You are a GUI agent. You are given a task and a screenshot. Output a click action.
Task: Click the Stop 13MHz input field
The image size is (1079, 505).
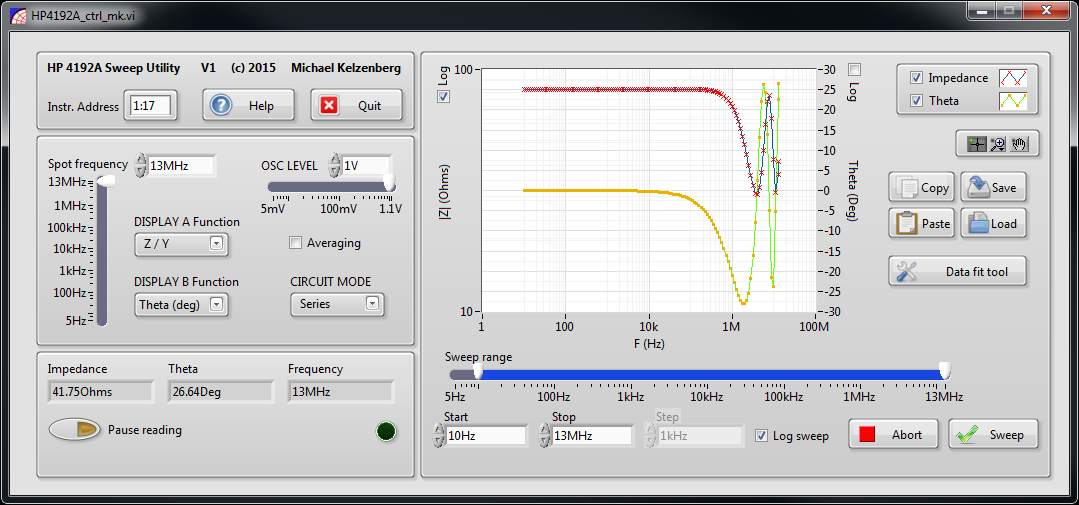[591, 436]
